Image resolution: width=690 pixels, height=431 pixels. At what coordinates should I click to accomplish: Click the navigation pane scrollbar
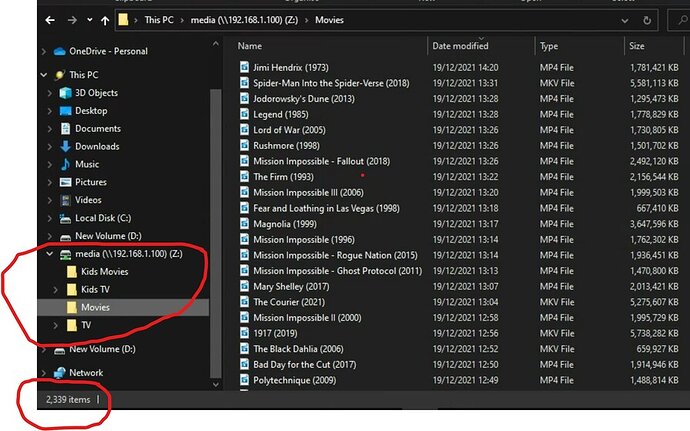click(x=216, y=233)
